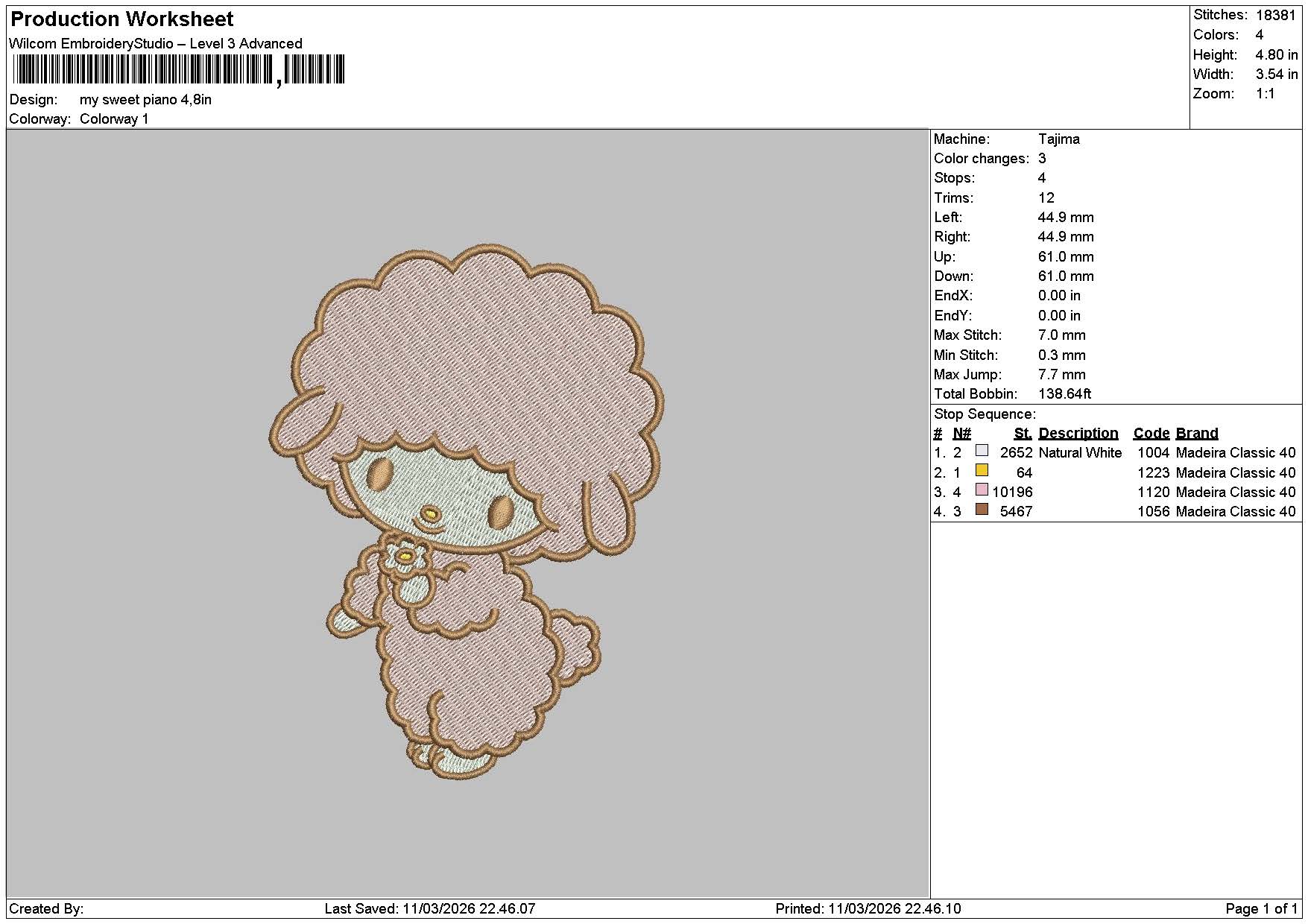Image resolution: width=1308 pixels, height=924 pixels.
Task: Click the Width value 3.54 in
Action: coord(1277,74)
